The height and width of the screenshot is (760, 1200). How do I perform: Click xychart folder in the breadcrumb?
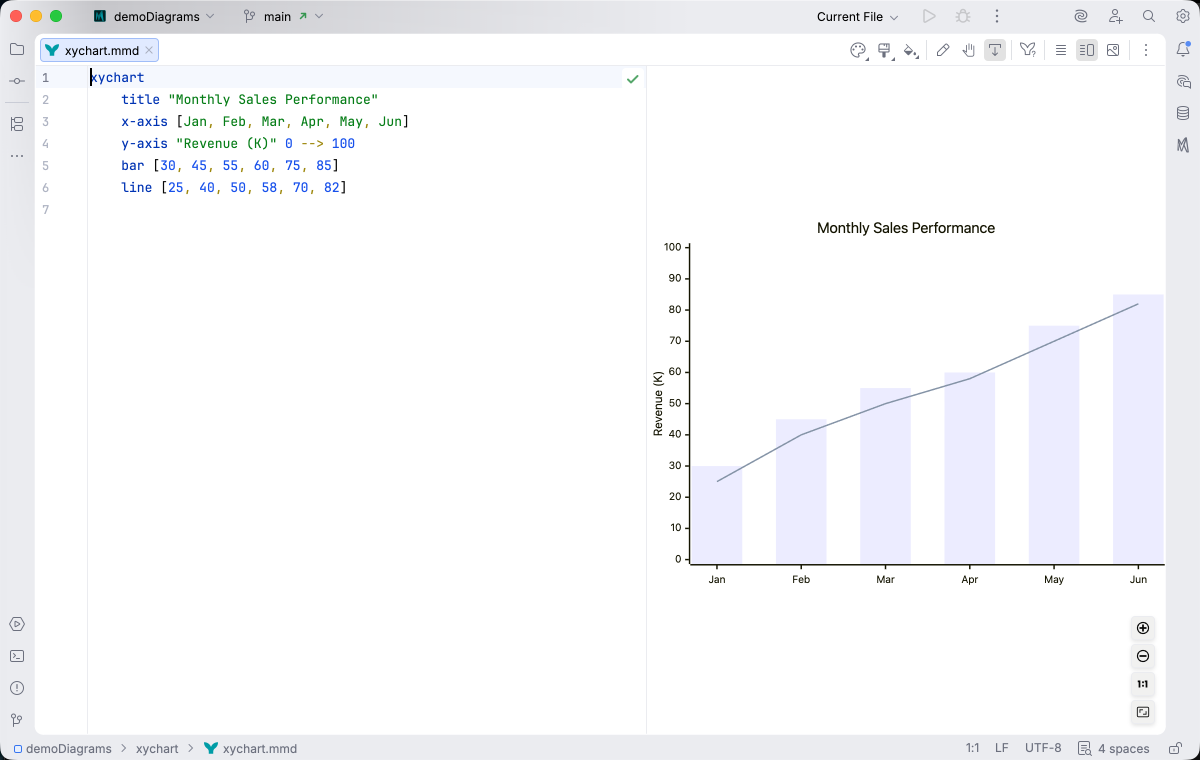[x=157, y=748]
